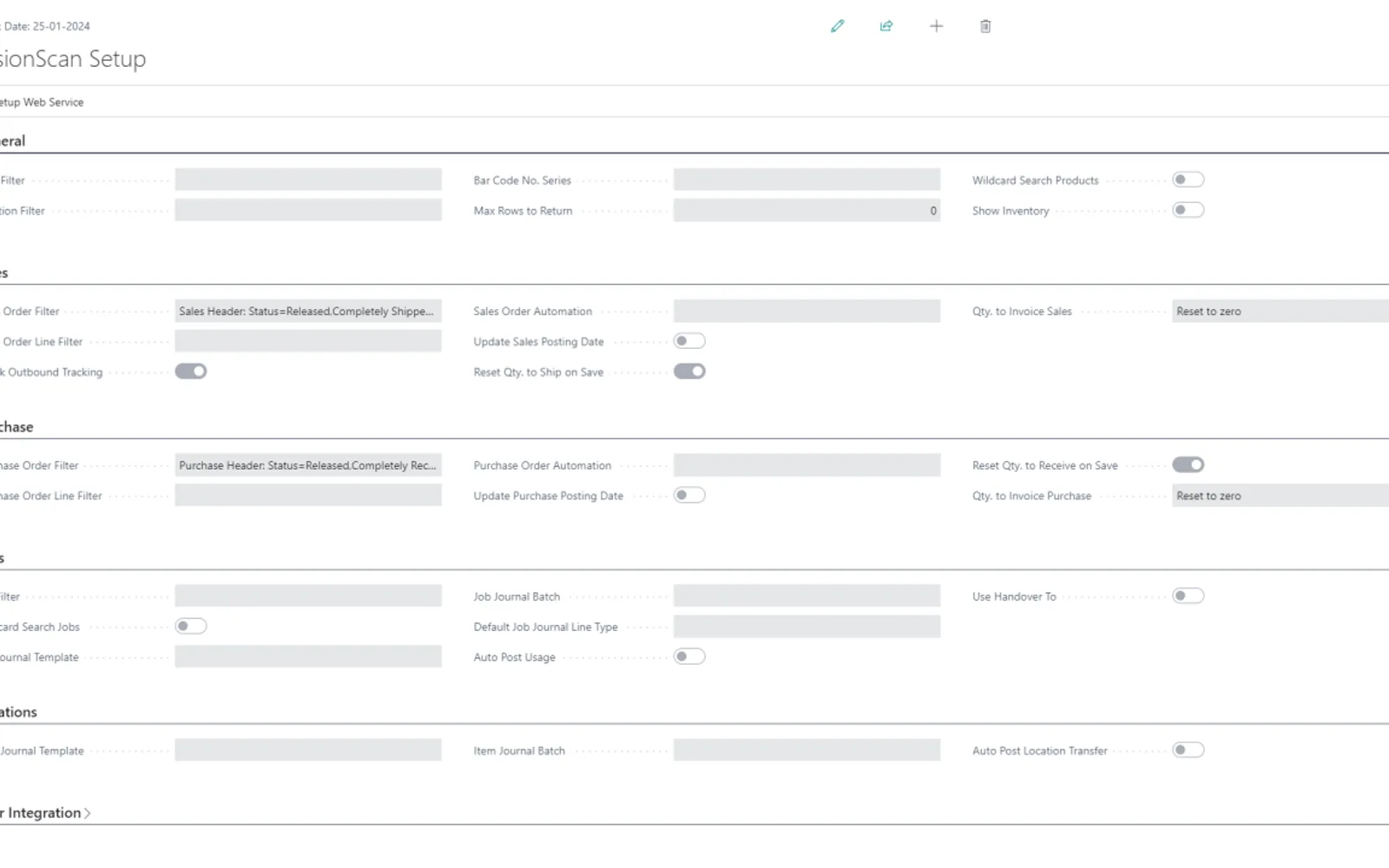
Task: Click the Qty. to Invoice Sales label
Action: [x=1022, y=312]
